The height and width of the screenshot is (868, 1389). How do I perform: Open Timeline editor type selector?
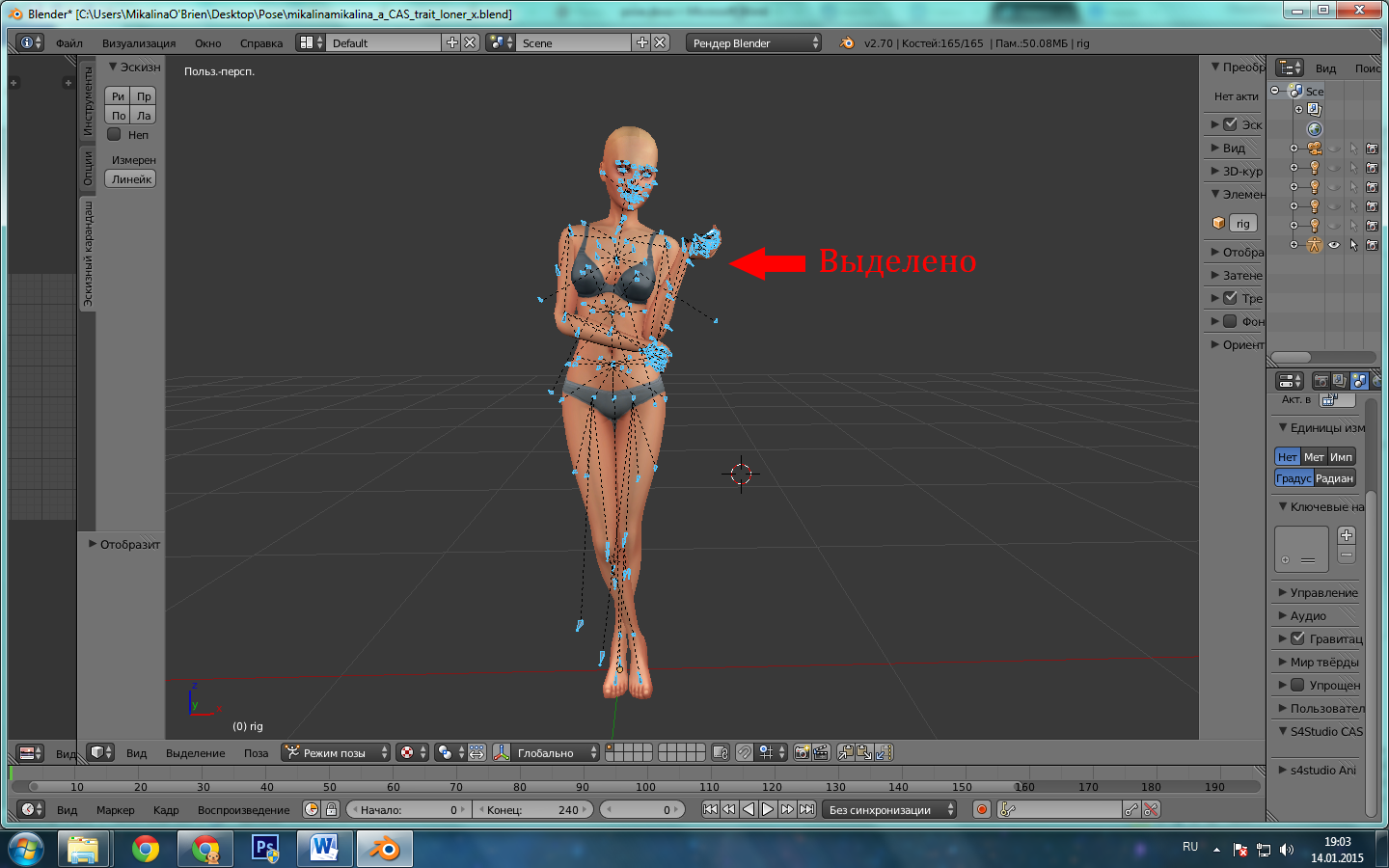pyautogui.click(x=31, y=809)
